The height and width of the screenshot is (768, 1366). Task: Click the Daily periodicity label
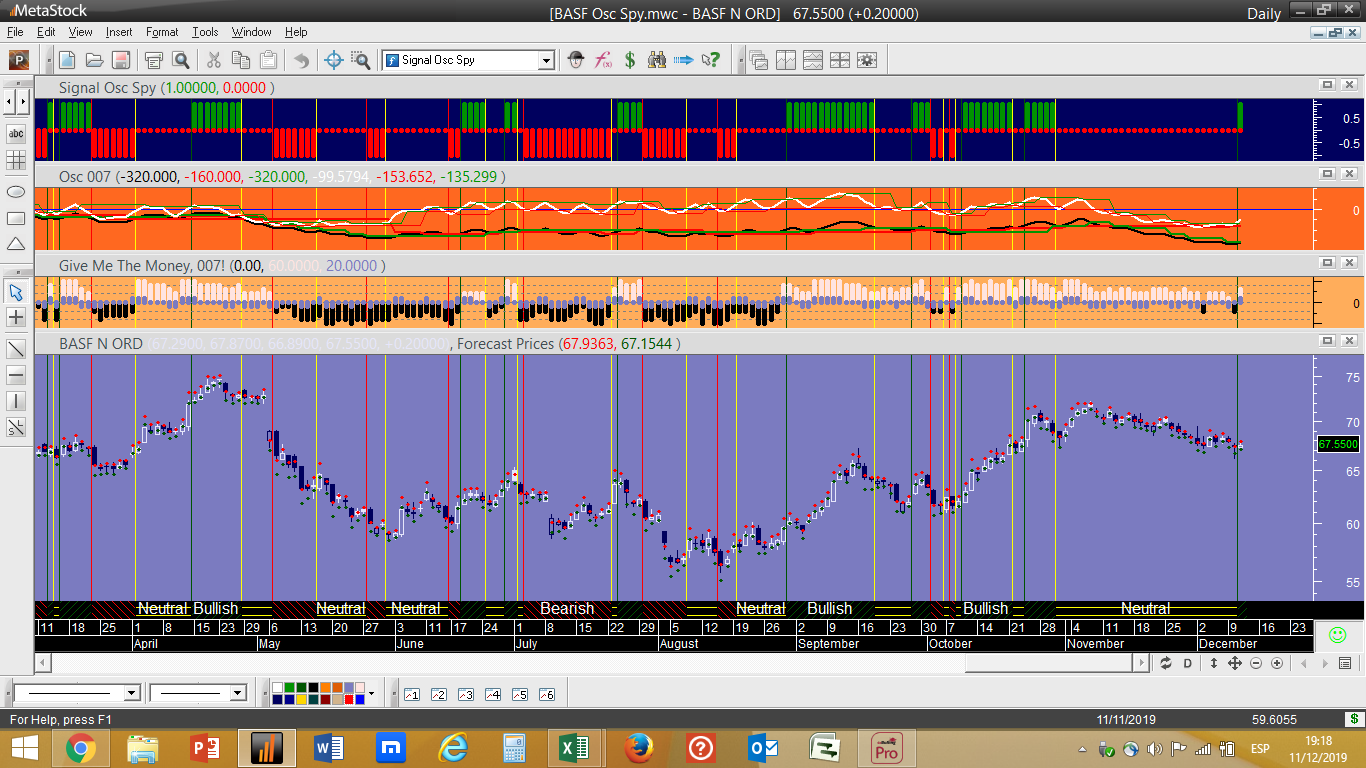point(1263,14)
